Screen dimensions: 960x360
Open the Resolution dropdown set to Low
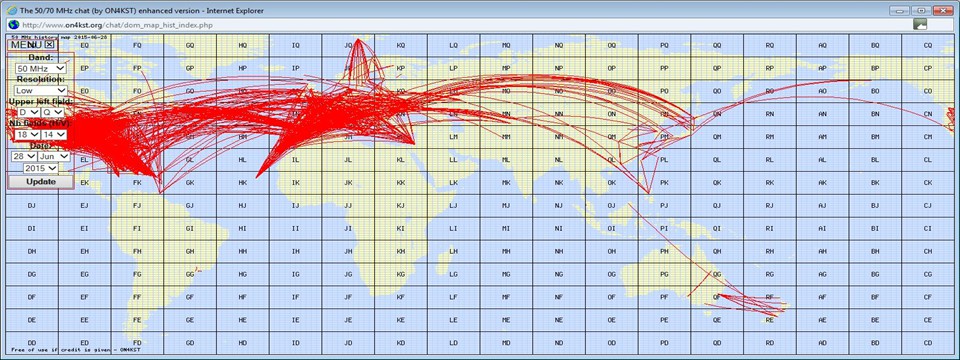(x=41, y=91)
